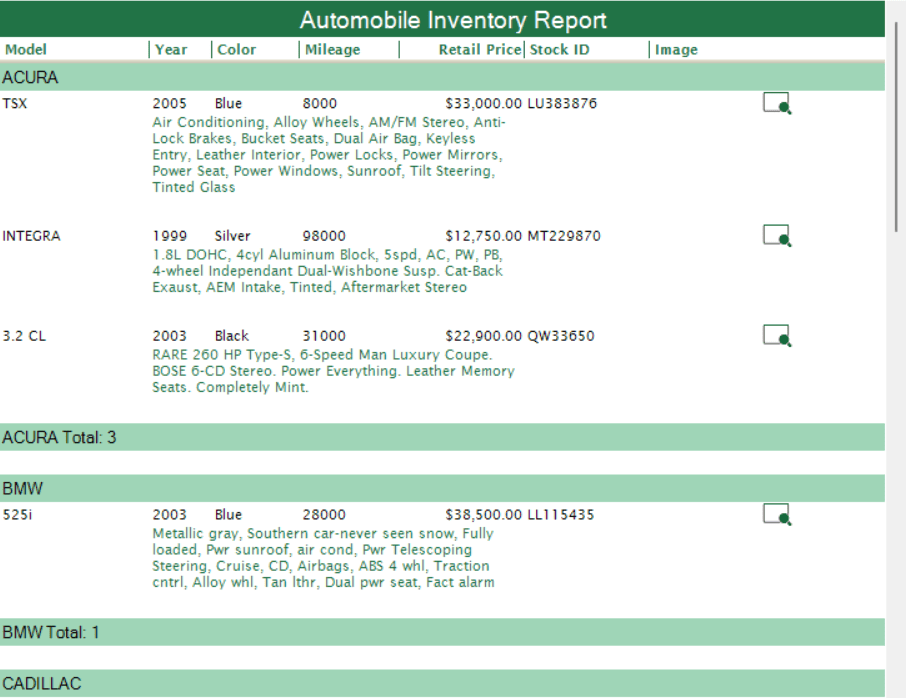Click the Silver color cell
The height and width of the screenshot is (698, 906).
click(232, 236)
